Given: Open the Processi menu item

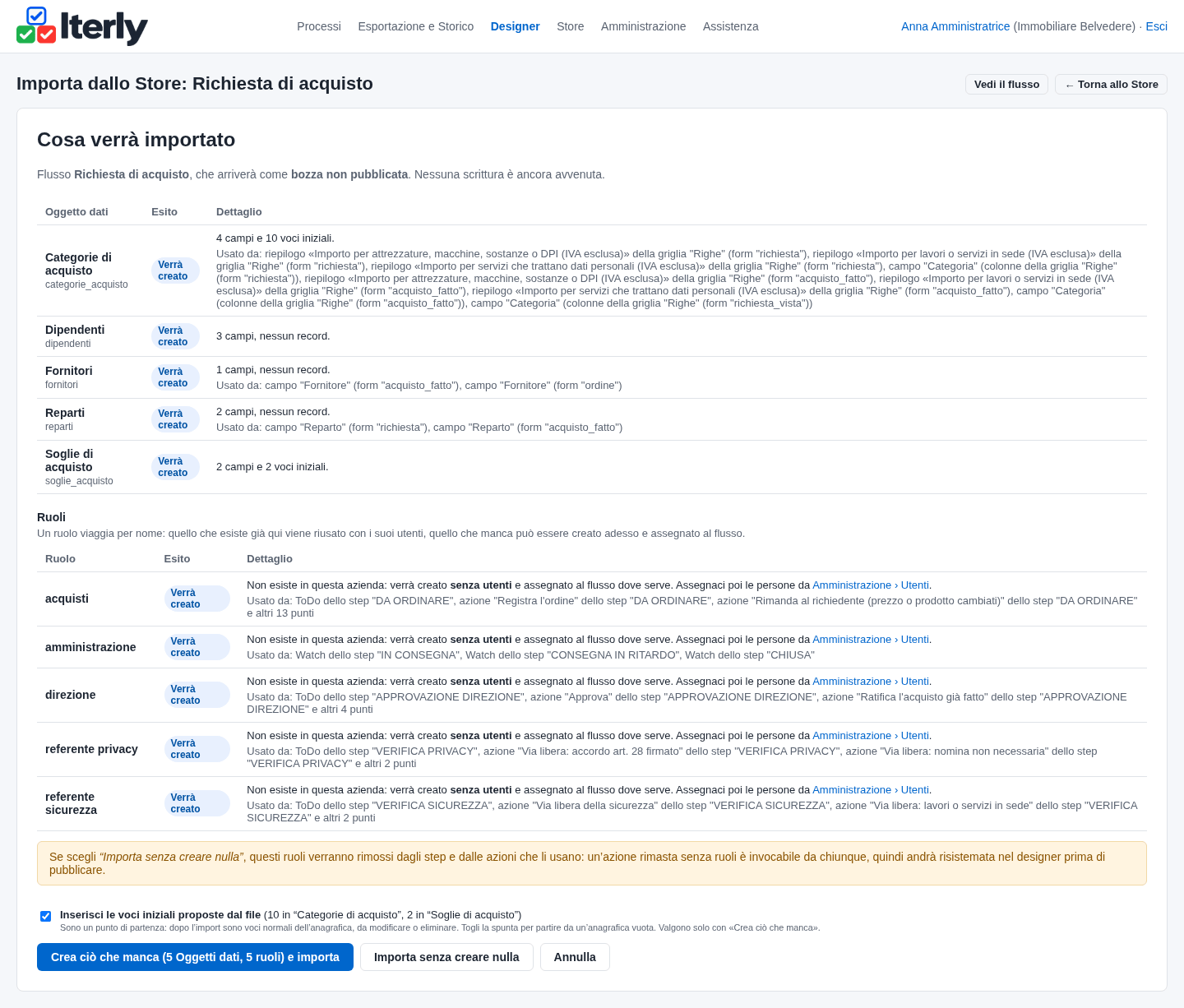Looking at the screenshot, I should point(319,26).
